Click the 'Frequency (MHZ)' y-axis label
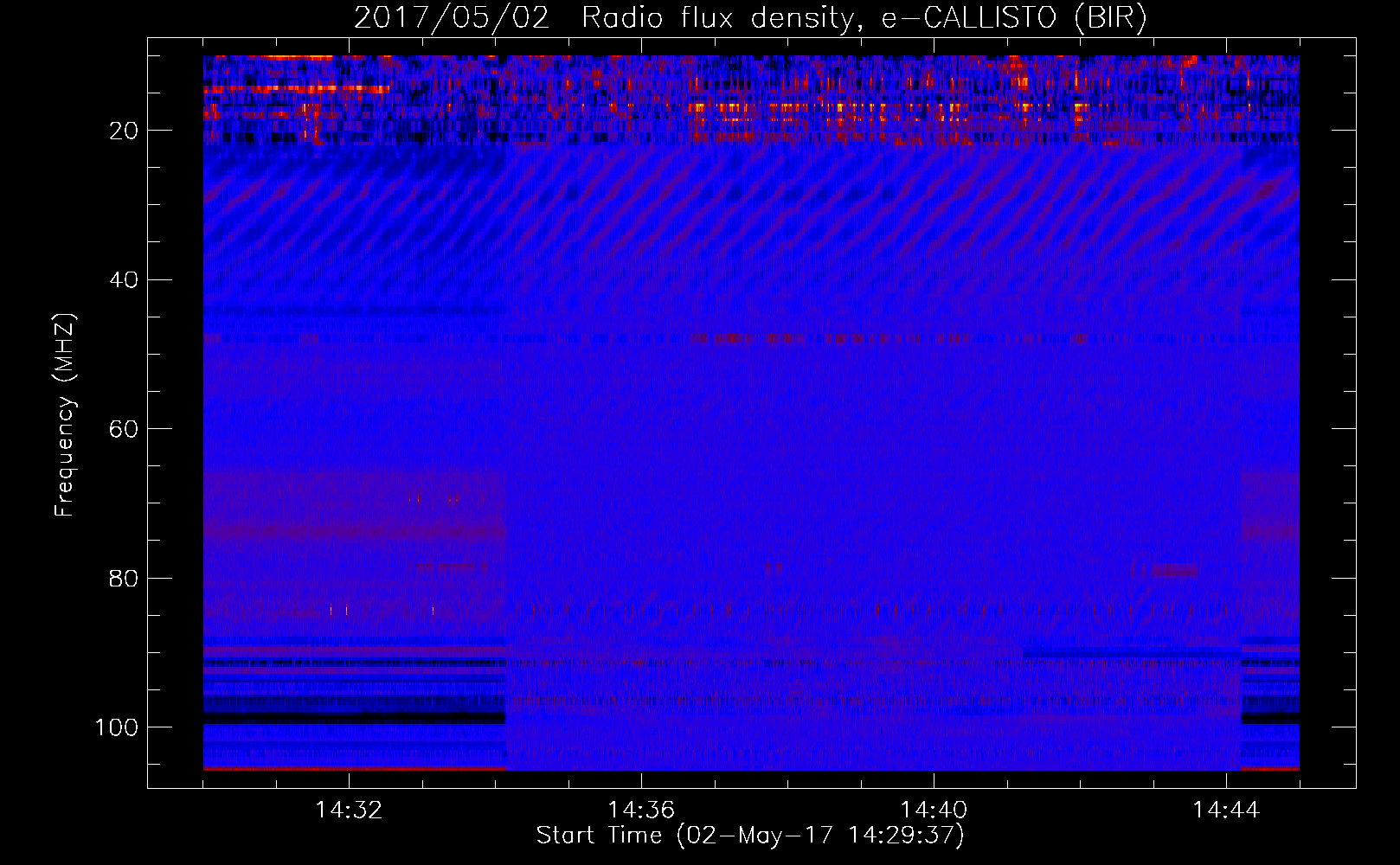This screenshot has height=865, width=1400. coord(65,415)
